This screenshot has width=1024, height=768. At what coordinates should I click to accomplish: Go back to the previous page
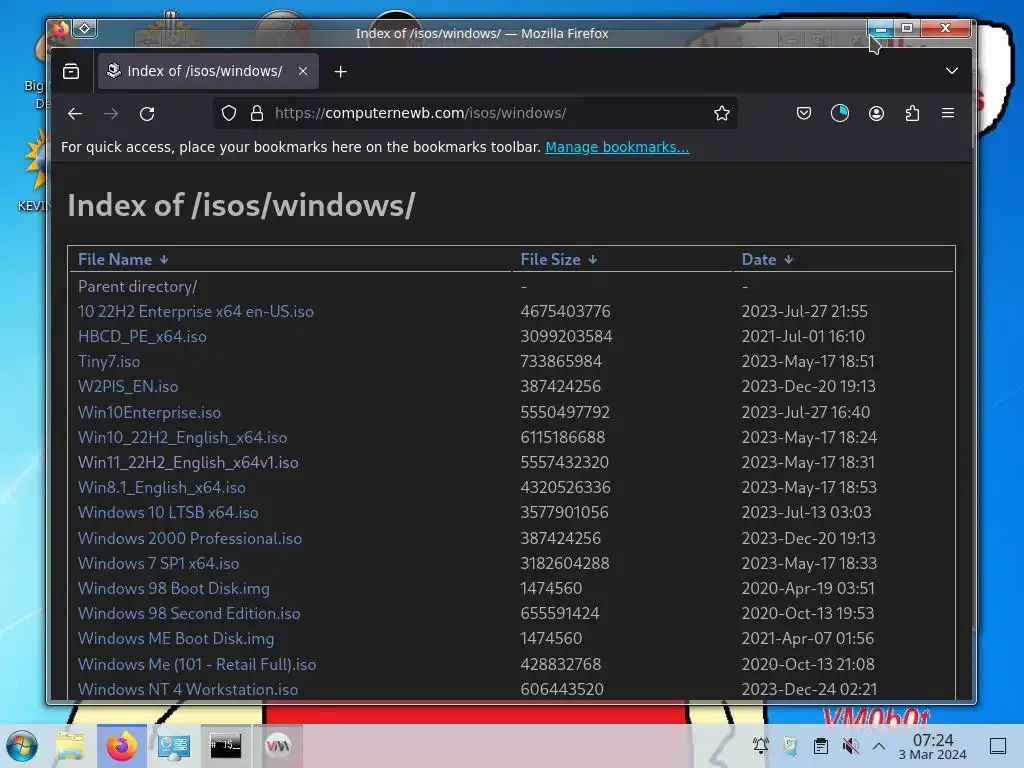click(x=74, y=114)
